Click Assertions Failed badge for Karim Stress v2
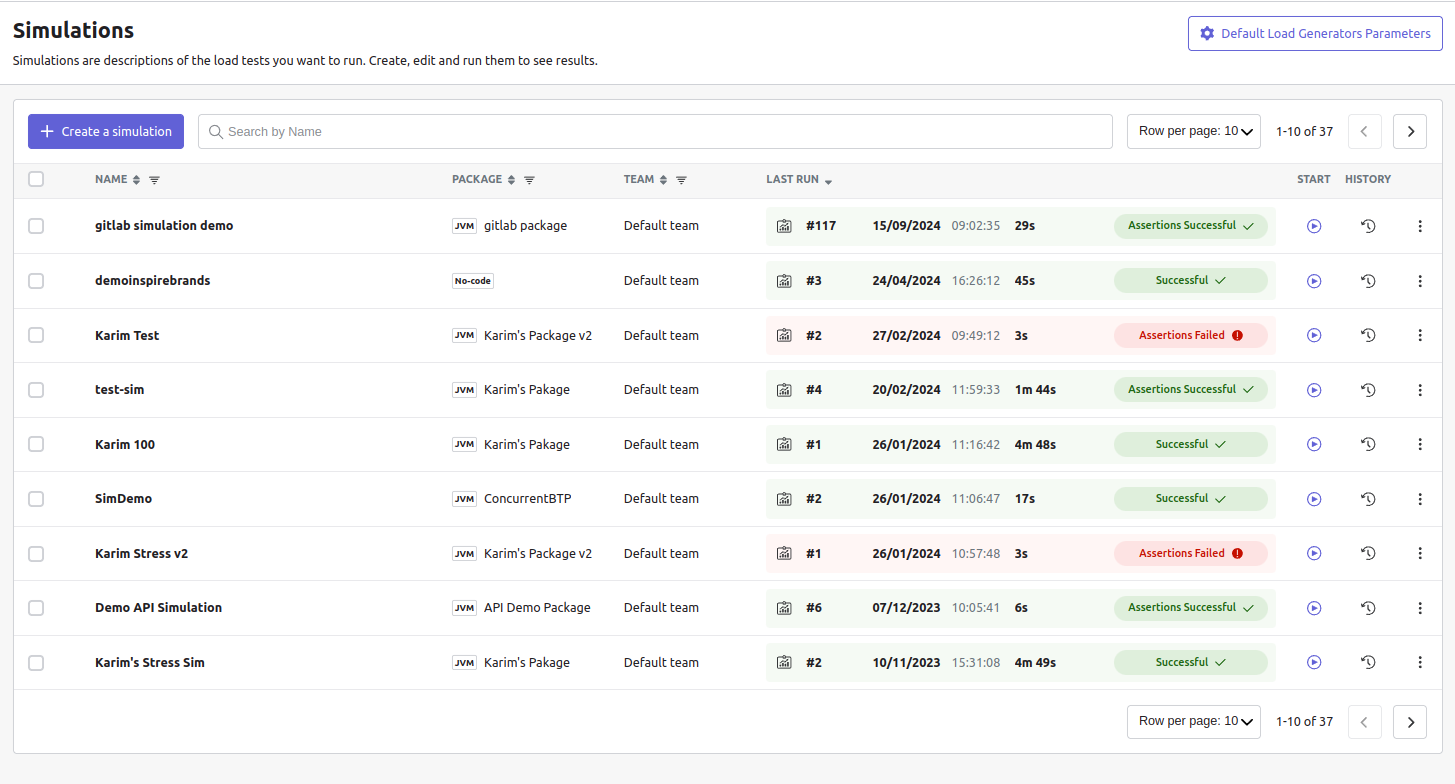The width and height of the screenshot is (1455, 784). click(x=1191, y=554)
